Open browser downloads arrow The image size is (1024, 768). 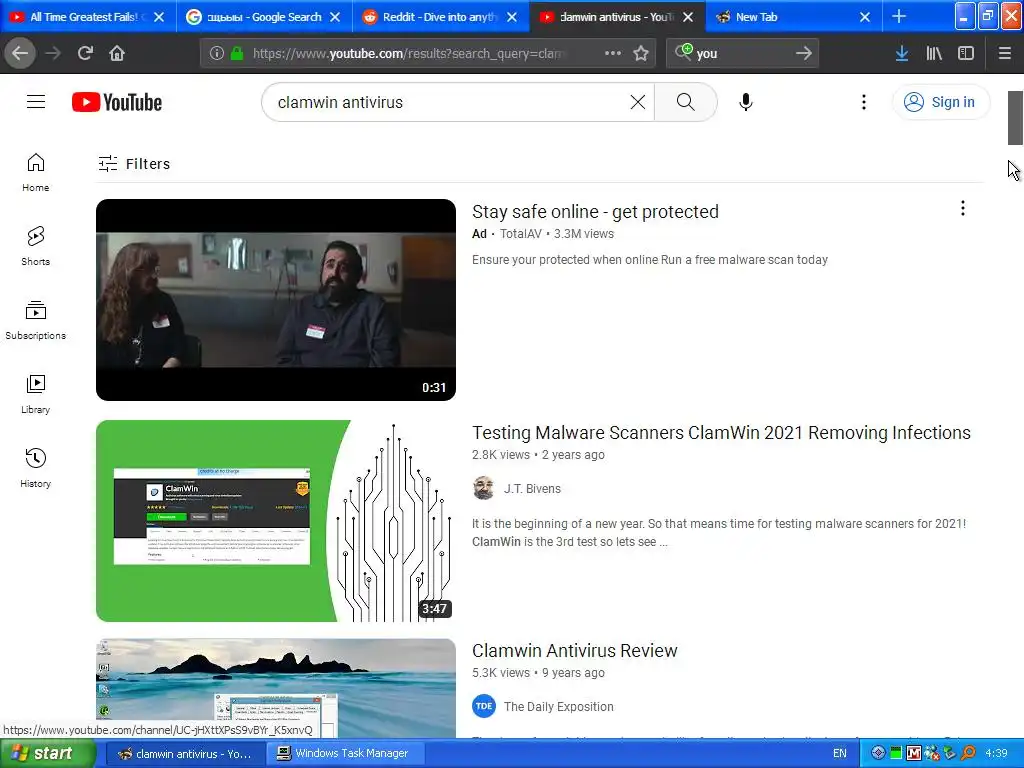901,53
